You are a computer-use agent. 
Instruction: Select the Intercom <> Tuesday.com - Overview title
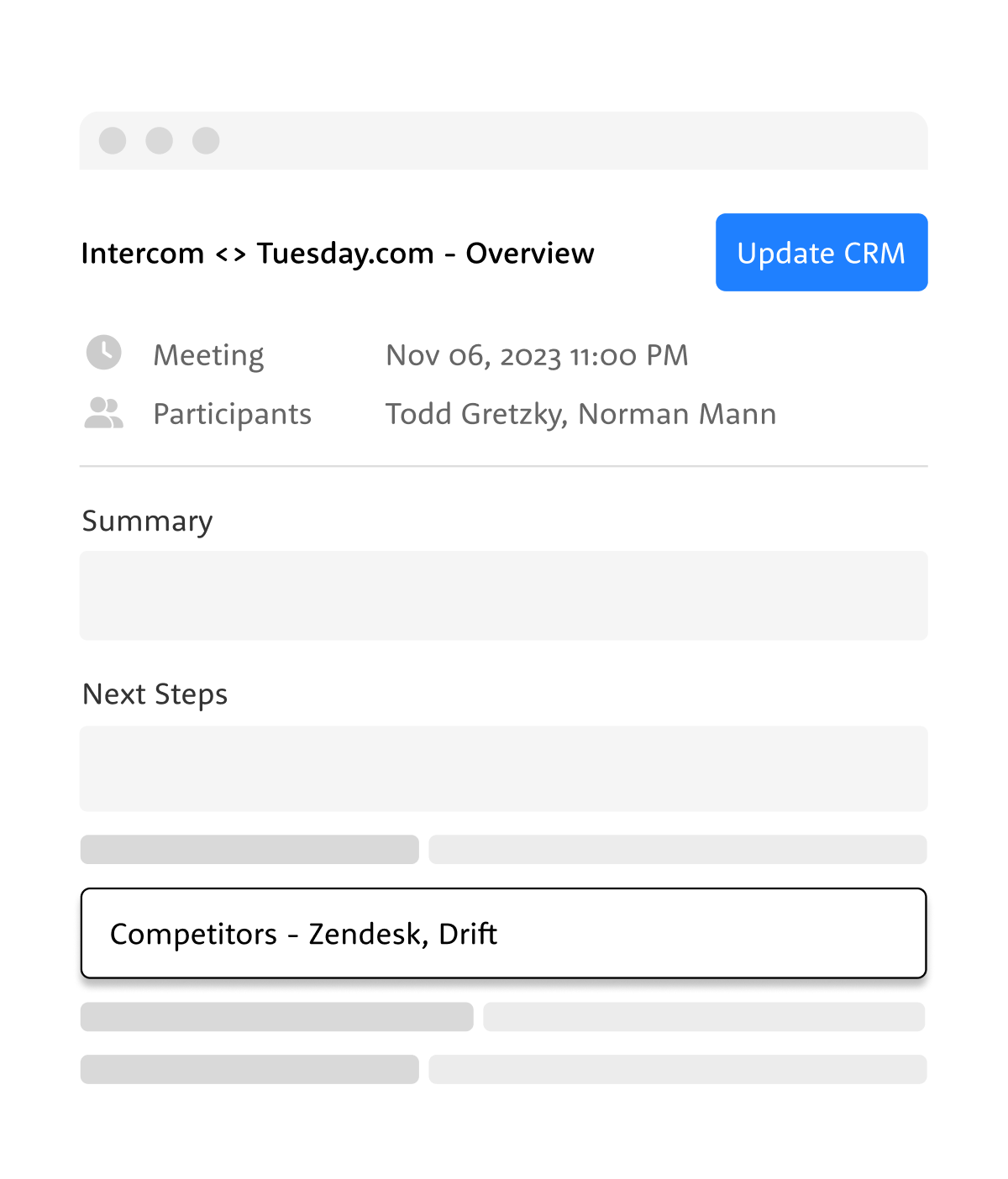pos(338,253)
